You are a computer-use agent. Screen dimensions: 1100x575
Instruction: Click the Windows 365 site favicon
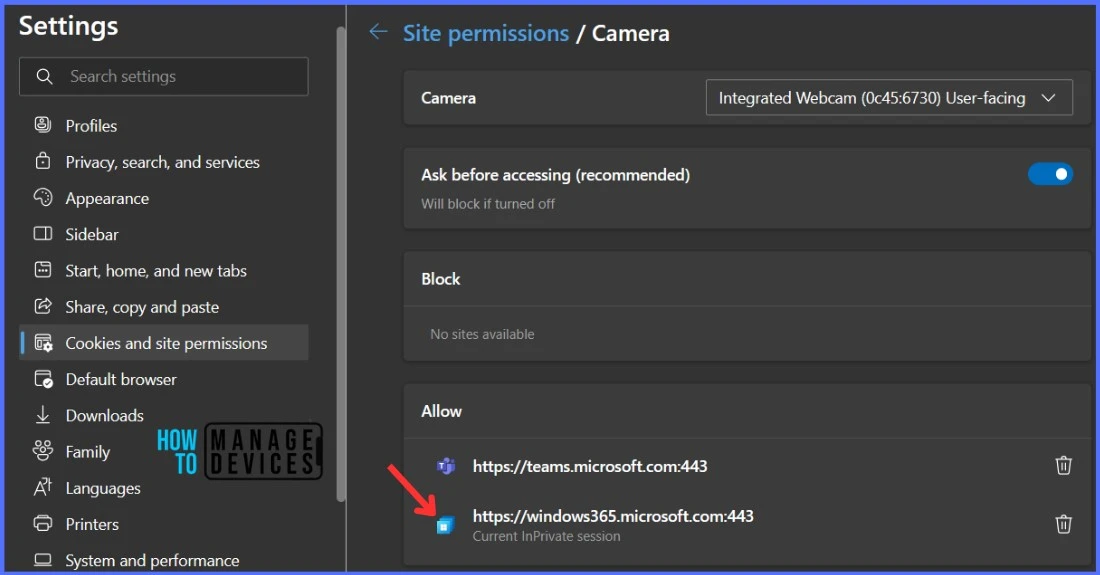tap(445, 525)
